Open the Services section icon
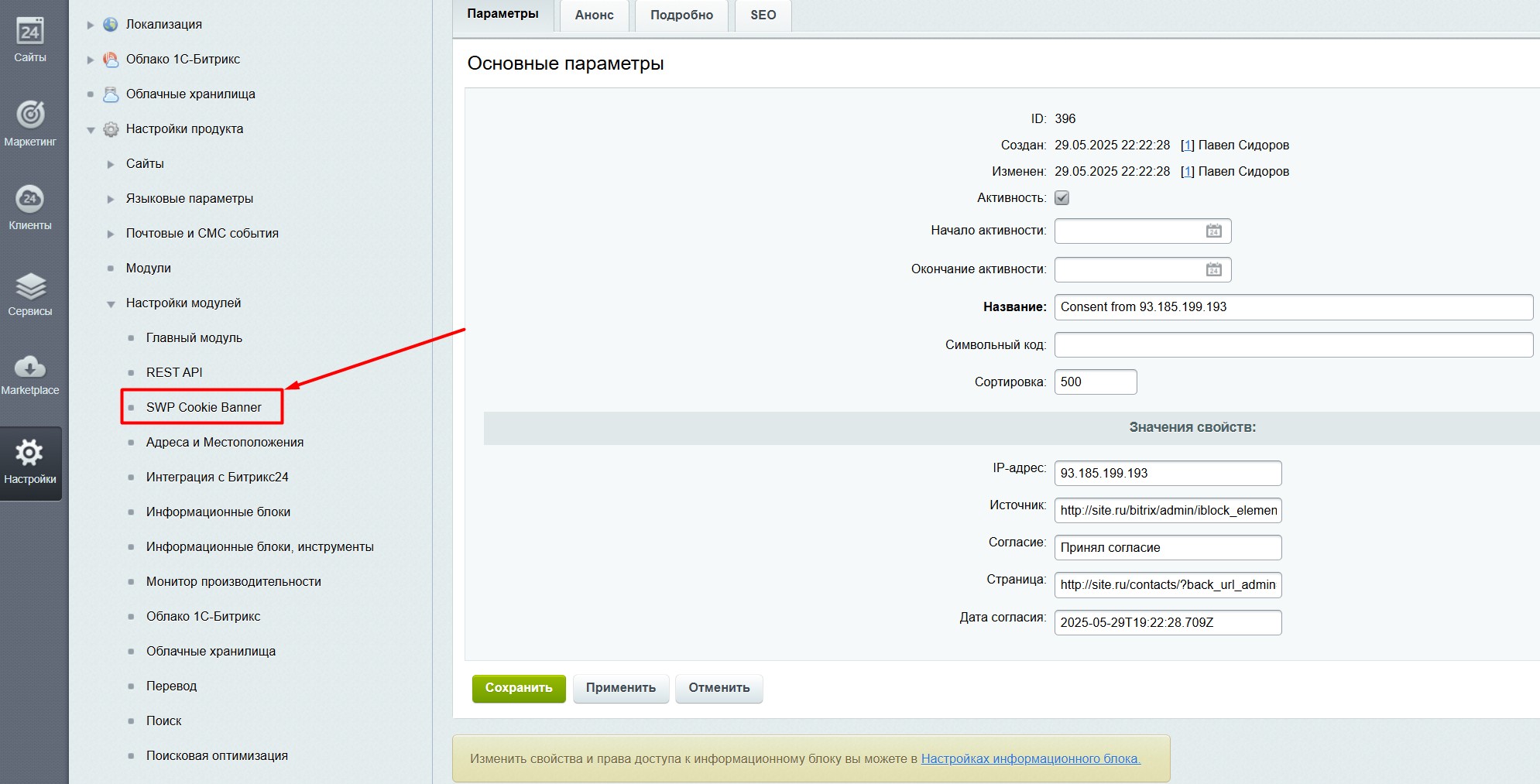1540x784 pixels. [x=30, y=286]
